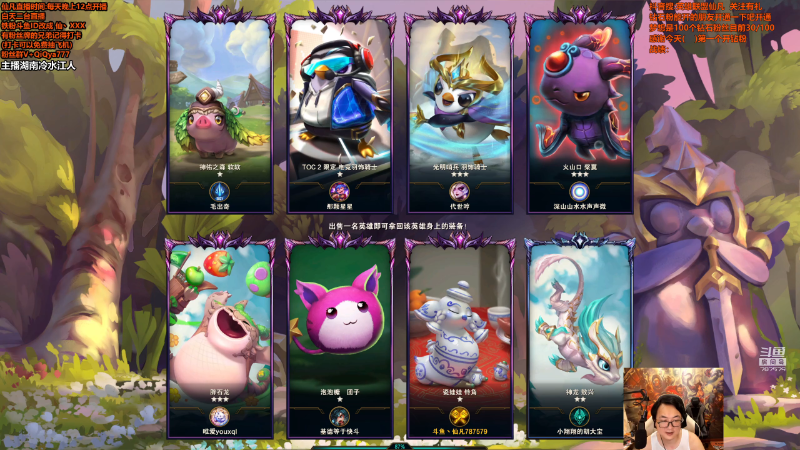Click the glowing blue orb summoner icon

(x=579, y=192)
